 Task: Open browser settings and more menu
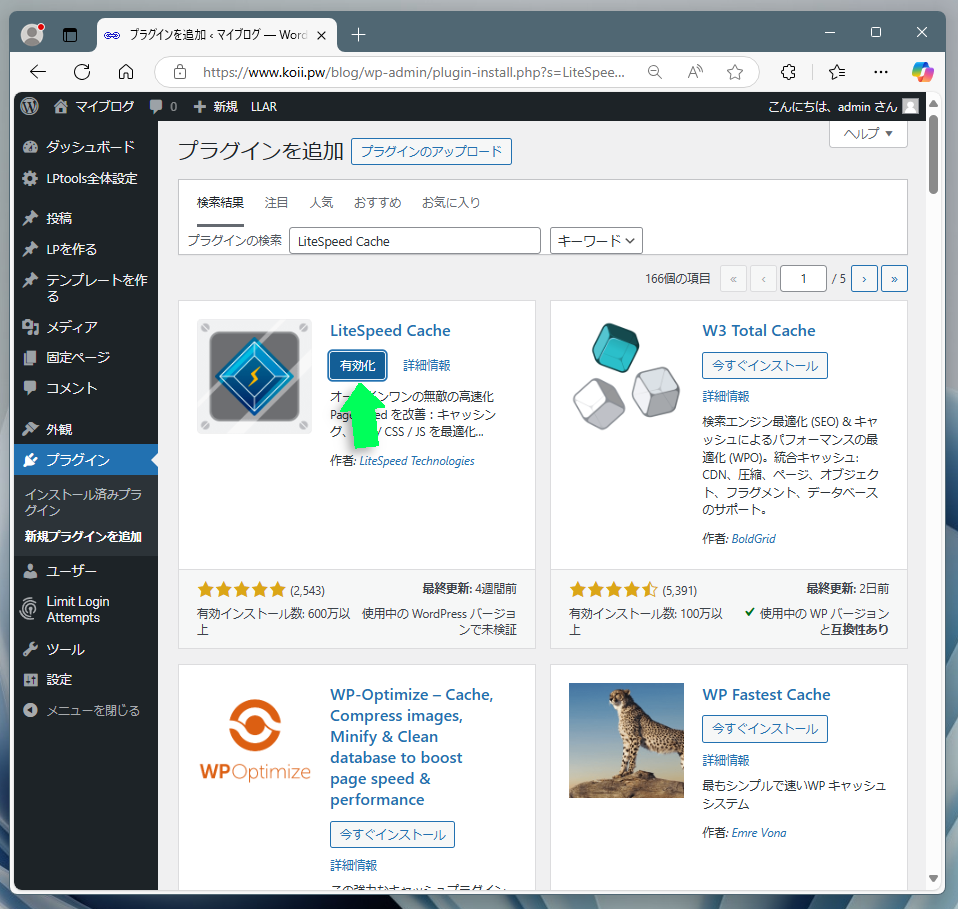pyautogui.click(x=880, y=72)
